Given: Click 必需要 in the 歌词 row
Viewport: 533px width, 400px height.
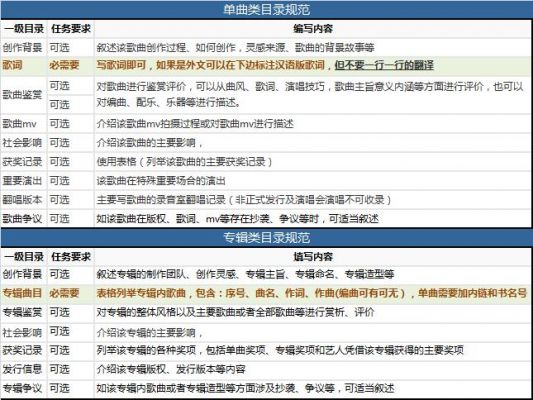Looking at the screenshot, I should tap(64, 65).
